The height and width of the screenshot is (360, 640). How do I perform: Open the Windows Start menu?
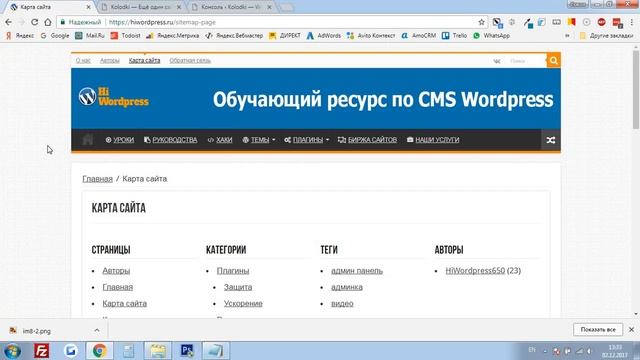(x=12, y=351)
